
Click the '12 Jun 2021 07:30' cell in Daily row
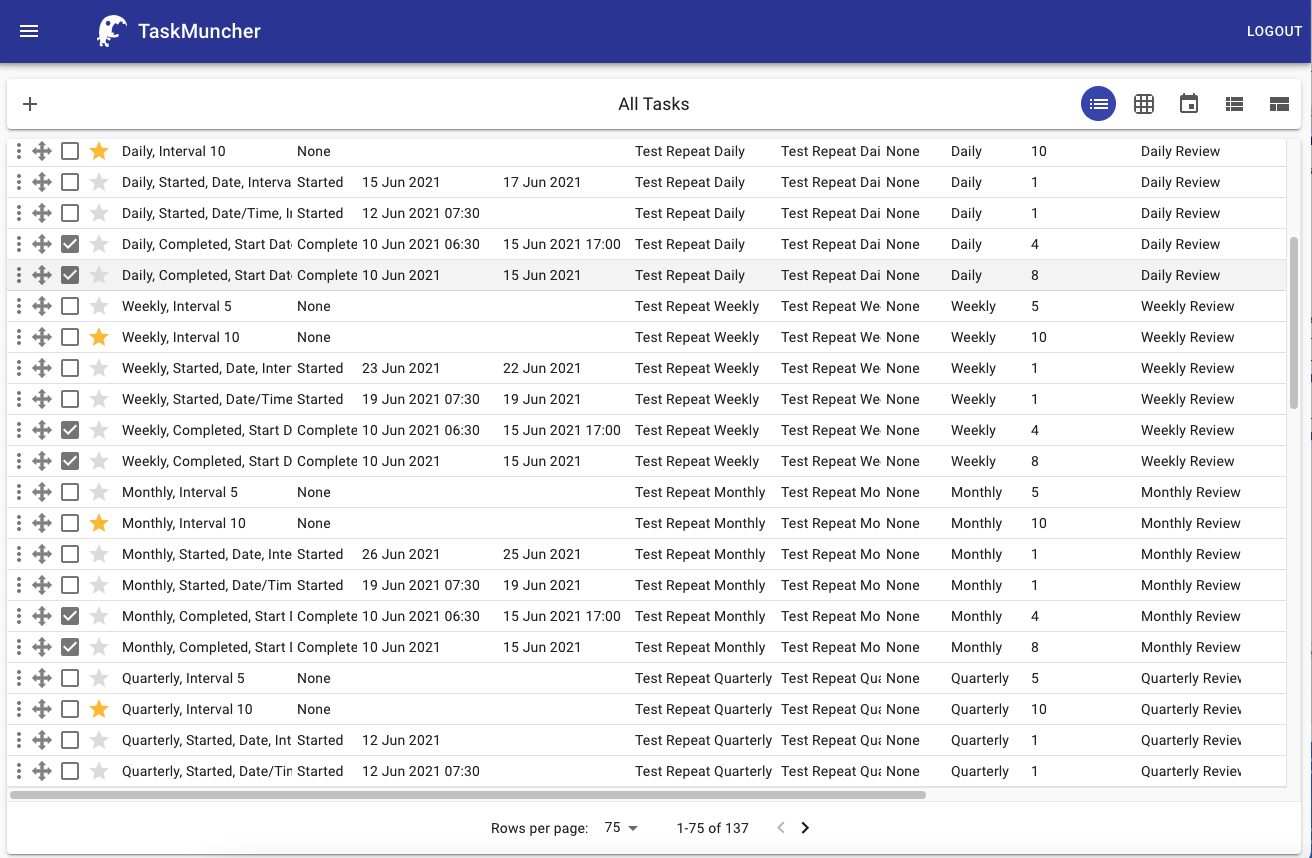click(421, 214)
